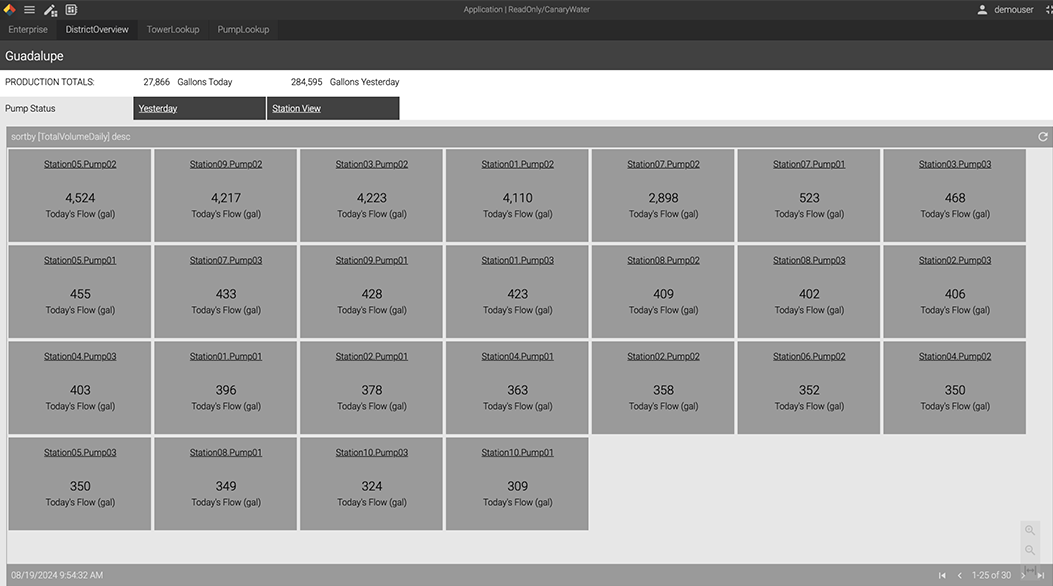Open the hamburger menu
Screen dimensions: 1053x586
[30, 9]
